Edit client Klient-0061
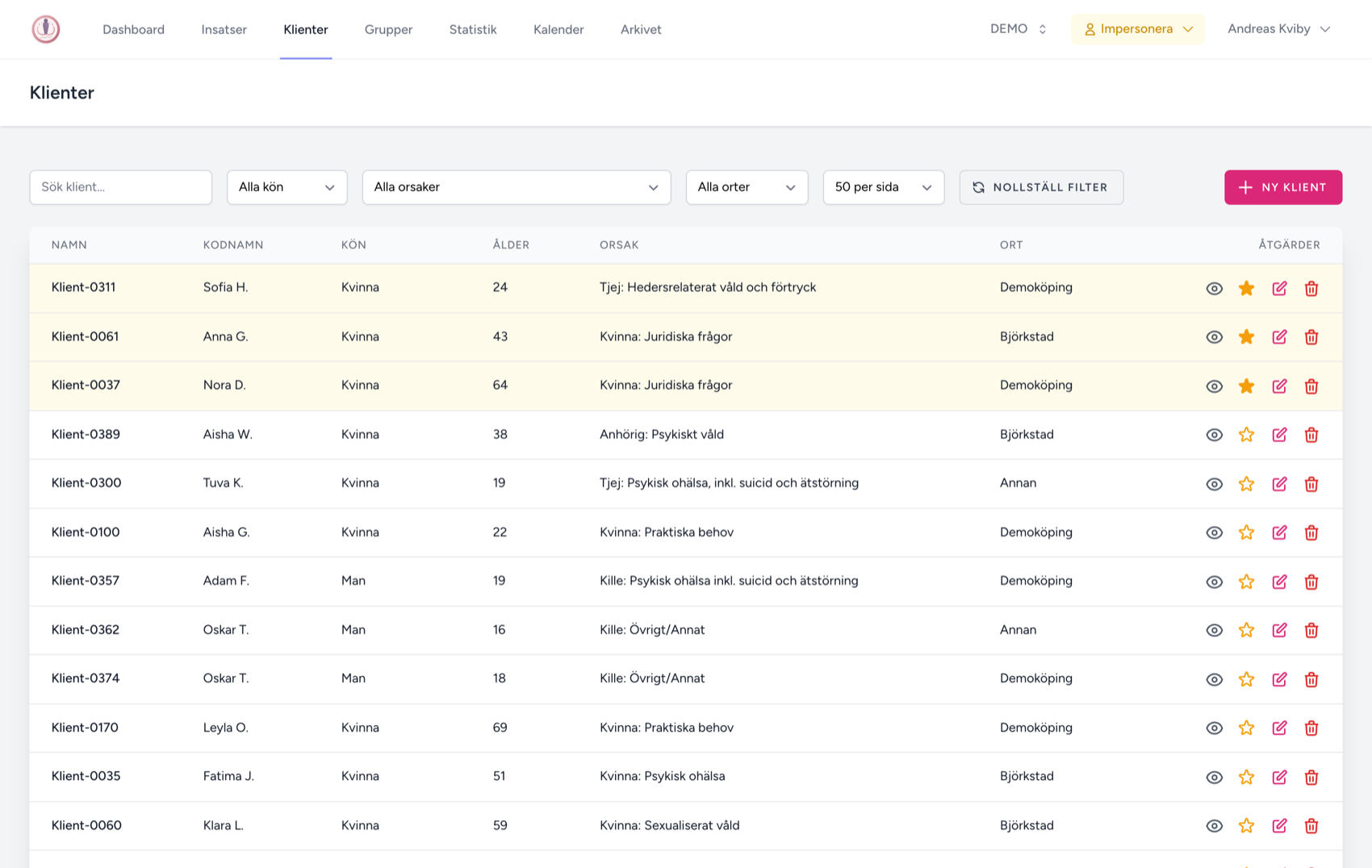 pos(1279,337)
